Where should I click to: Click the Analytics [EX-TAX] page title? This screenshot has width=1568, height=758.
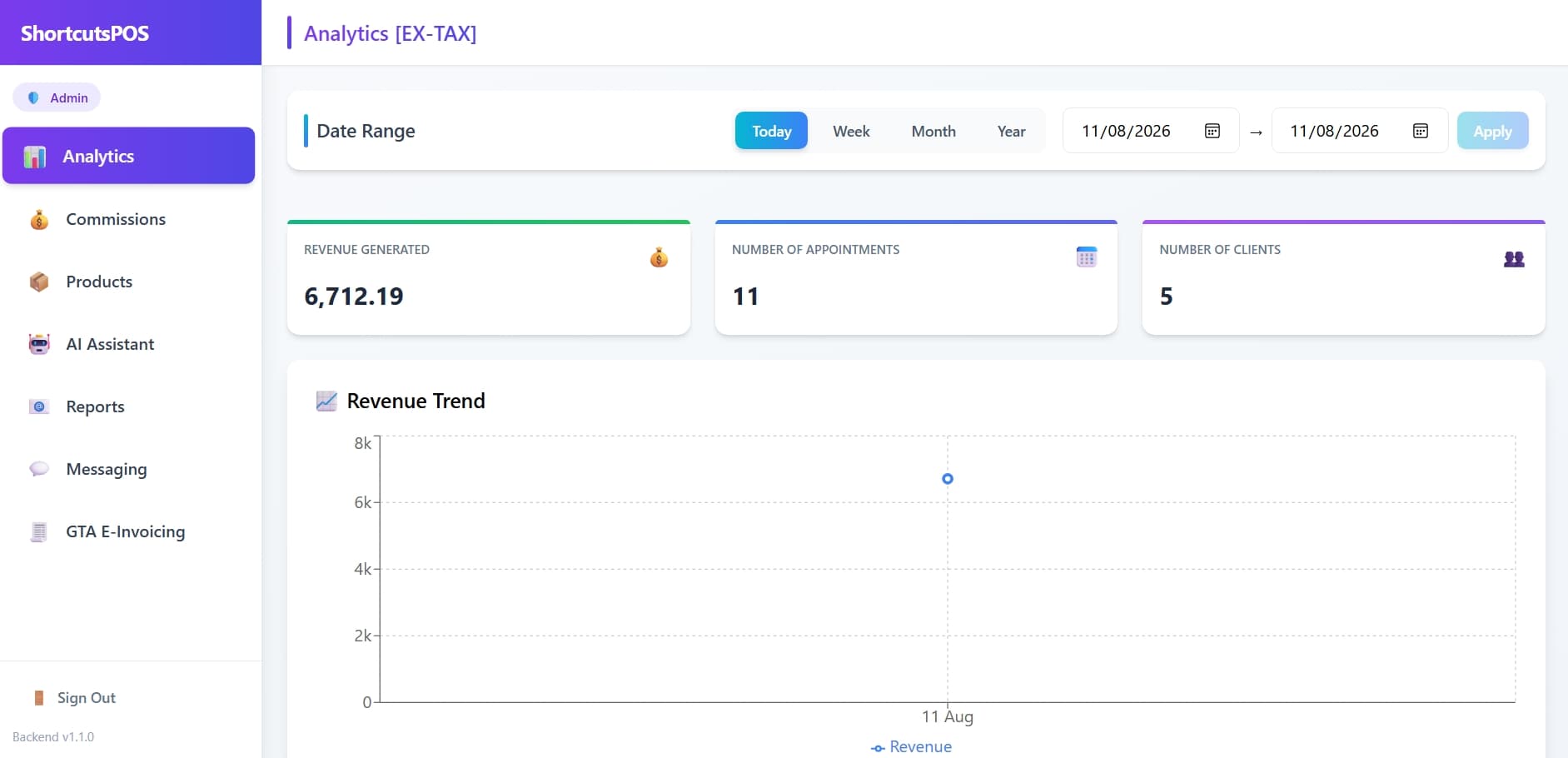coord(390,33)
